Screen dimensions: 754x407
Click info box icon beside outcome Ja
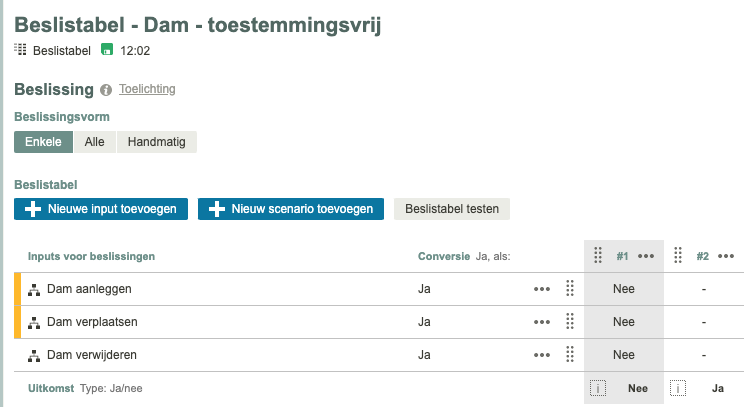[x=678, y=389]
